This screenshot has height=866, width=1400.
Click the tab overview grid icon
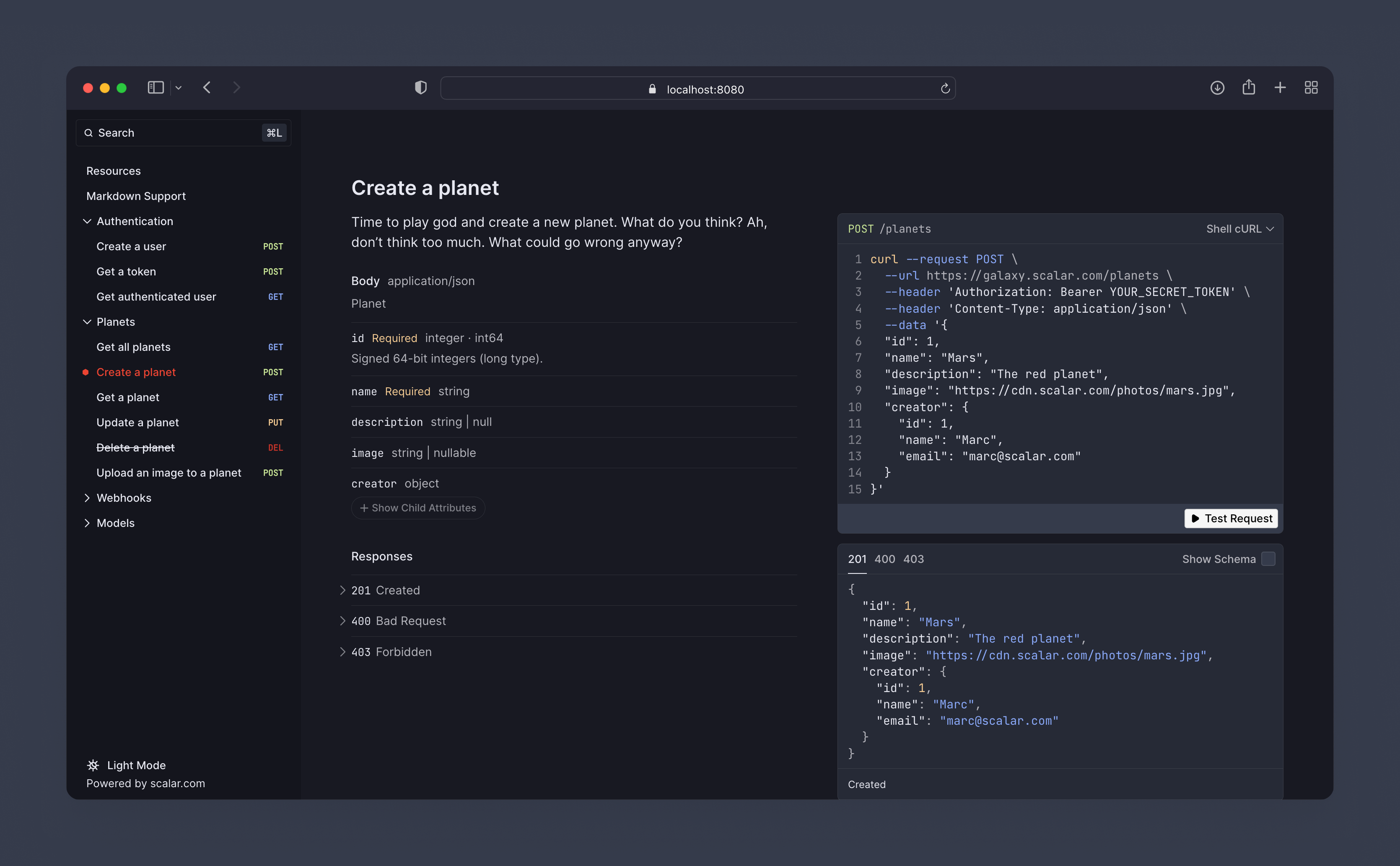(1311, 87)
